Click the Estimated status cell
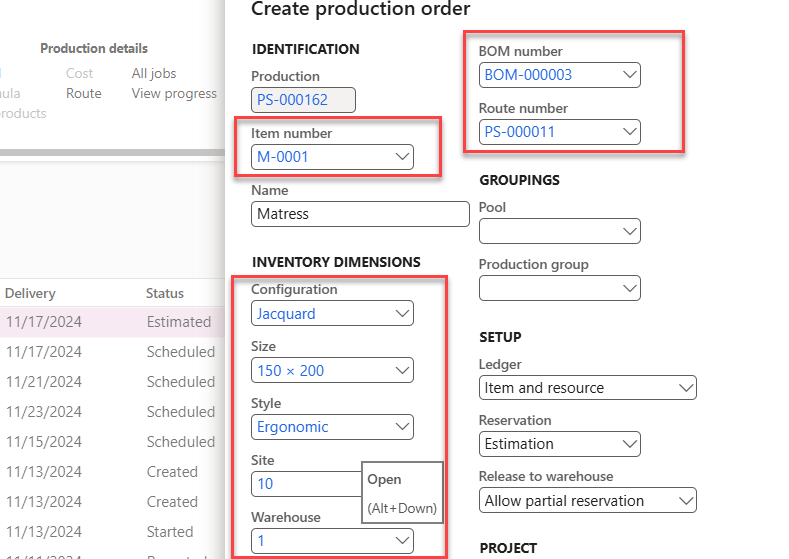789x559 pixels. click(x=179, y=322)
